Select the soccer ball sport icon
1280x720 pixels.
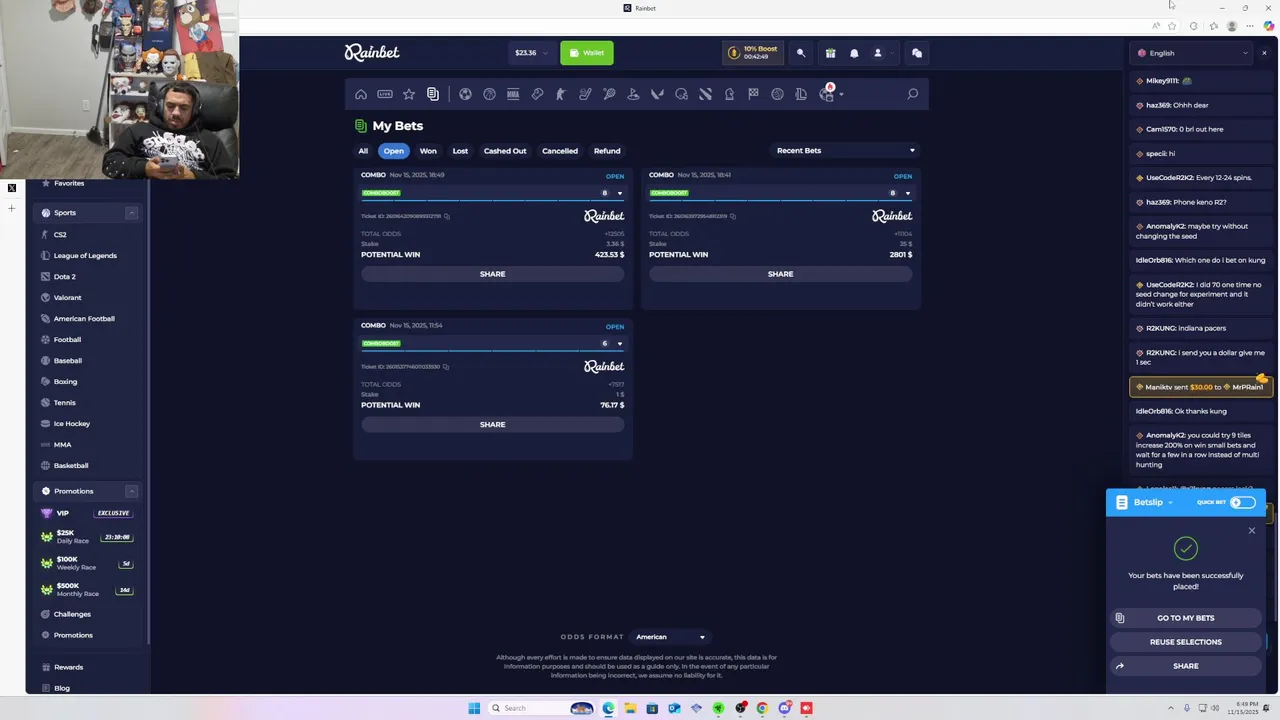click(465, 94)
